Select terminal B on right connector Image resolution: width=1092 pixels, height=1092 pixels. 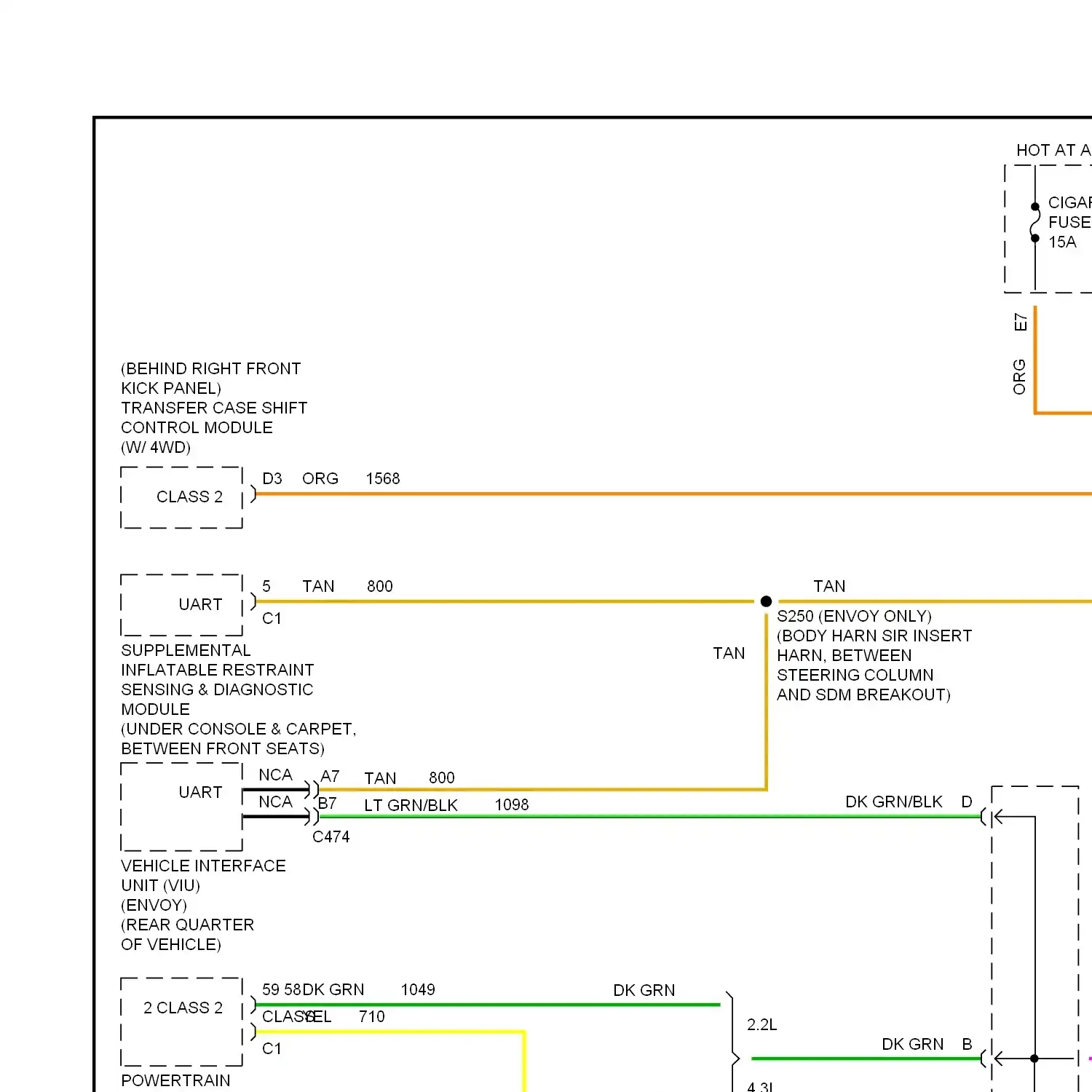pyautogui.click(x=967, y=1045)
